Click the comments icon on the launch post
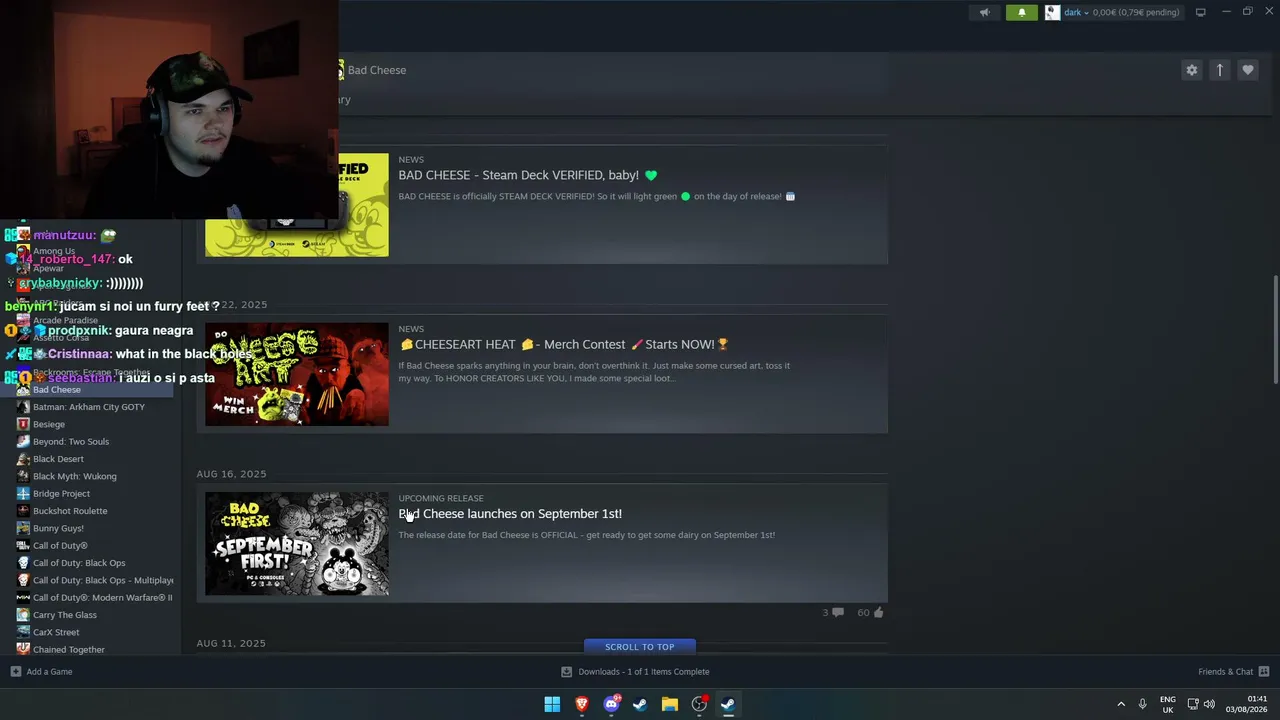The image size is (1280, 720). point(837,612)
